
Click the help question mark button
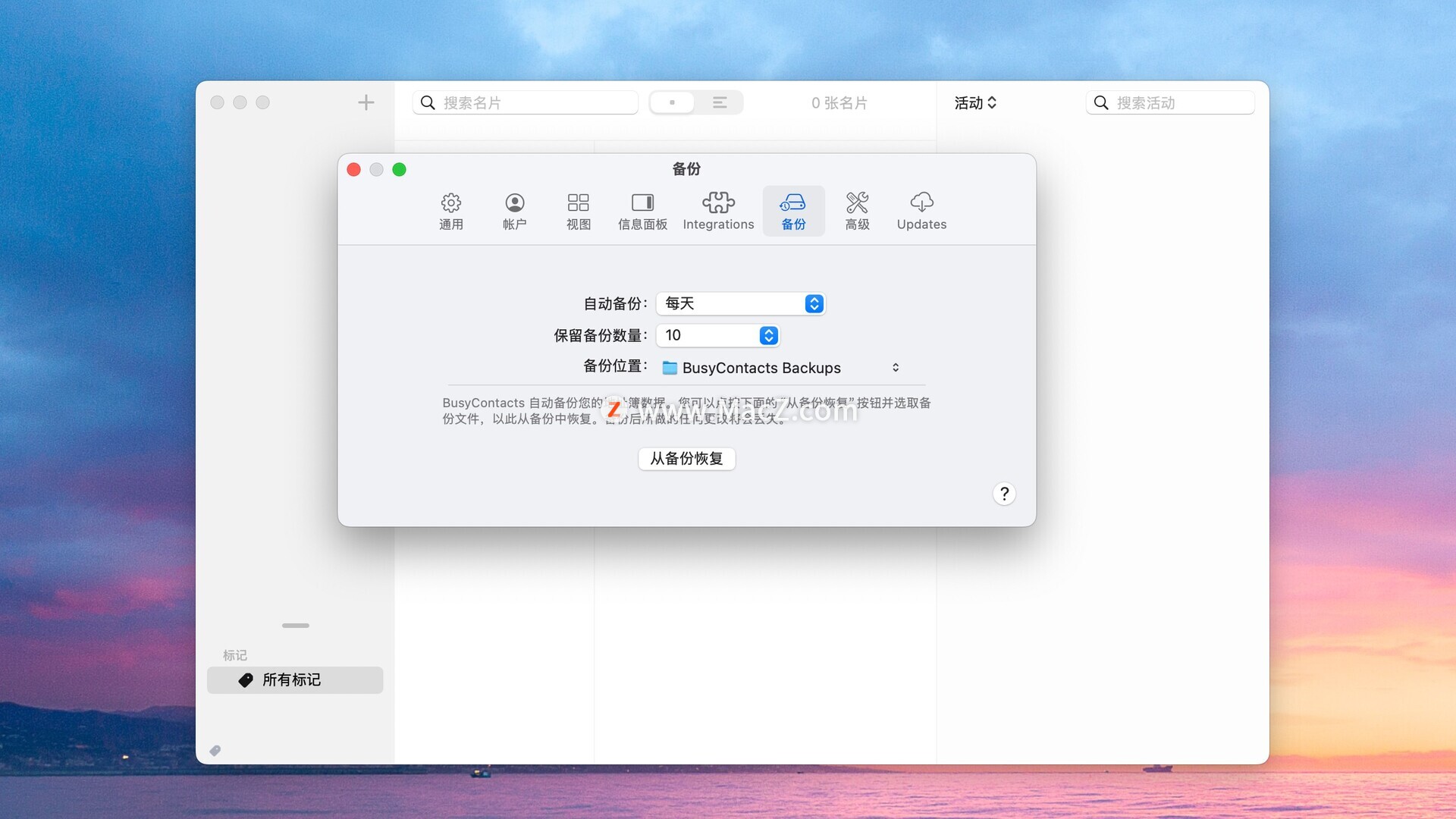[1004, 494]
